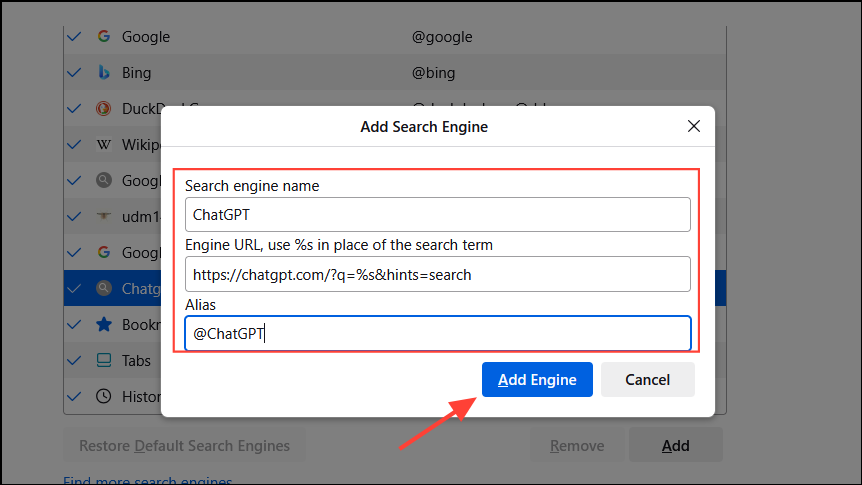Toggle the Tabs row checkmark

pos(73,361)
